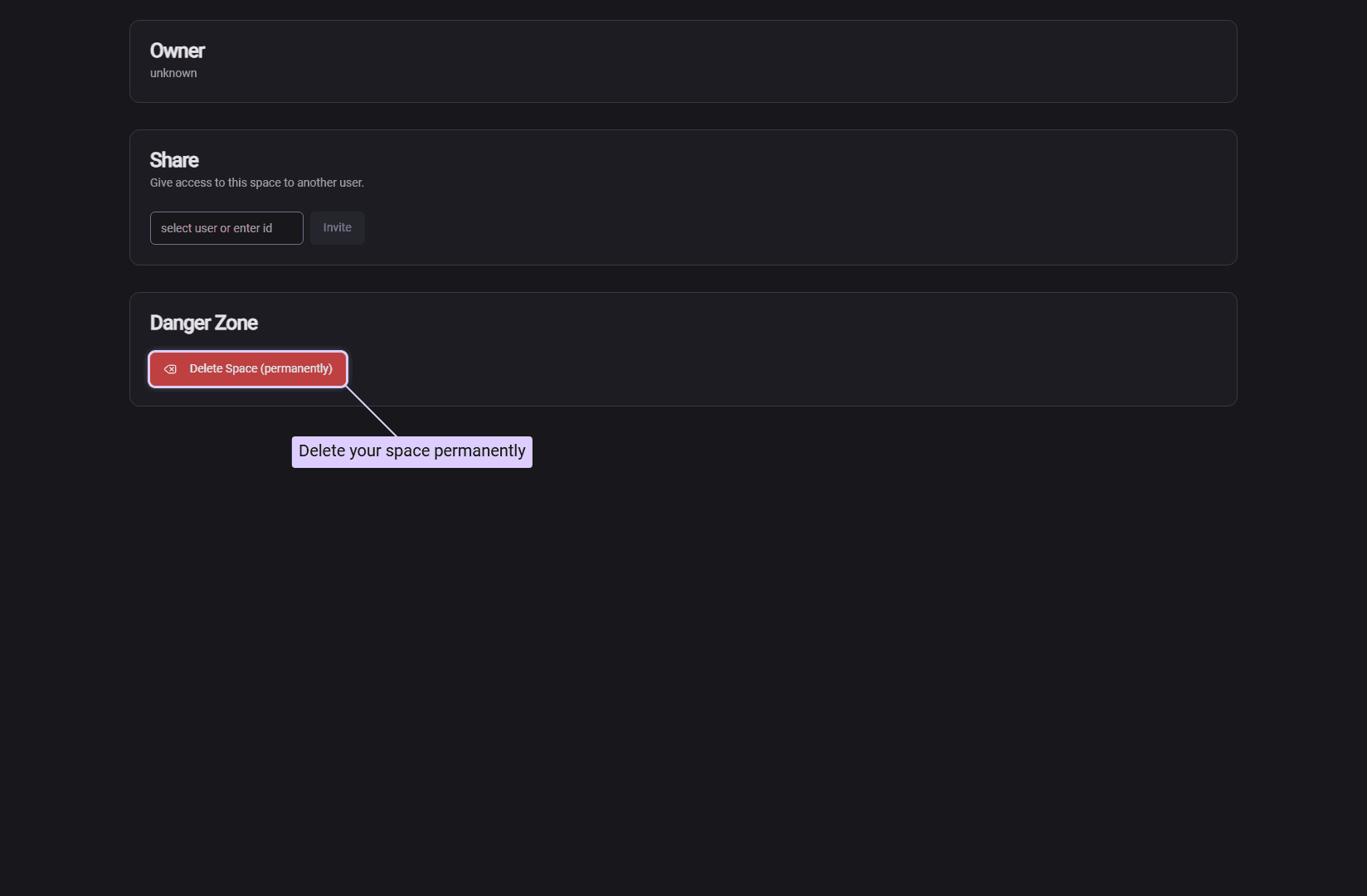Click the delete icon inside the red button
The width and height of the screenshot is (1367, 896).
coord(170,369)
